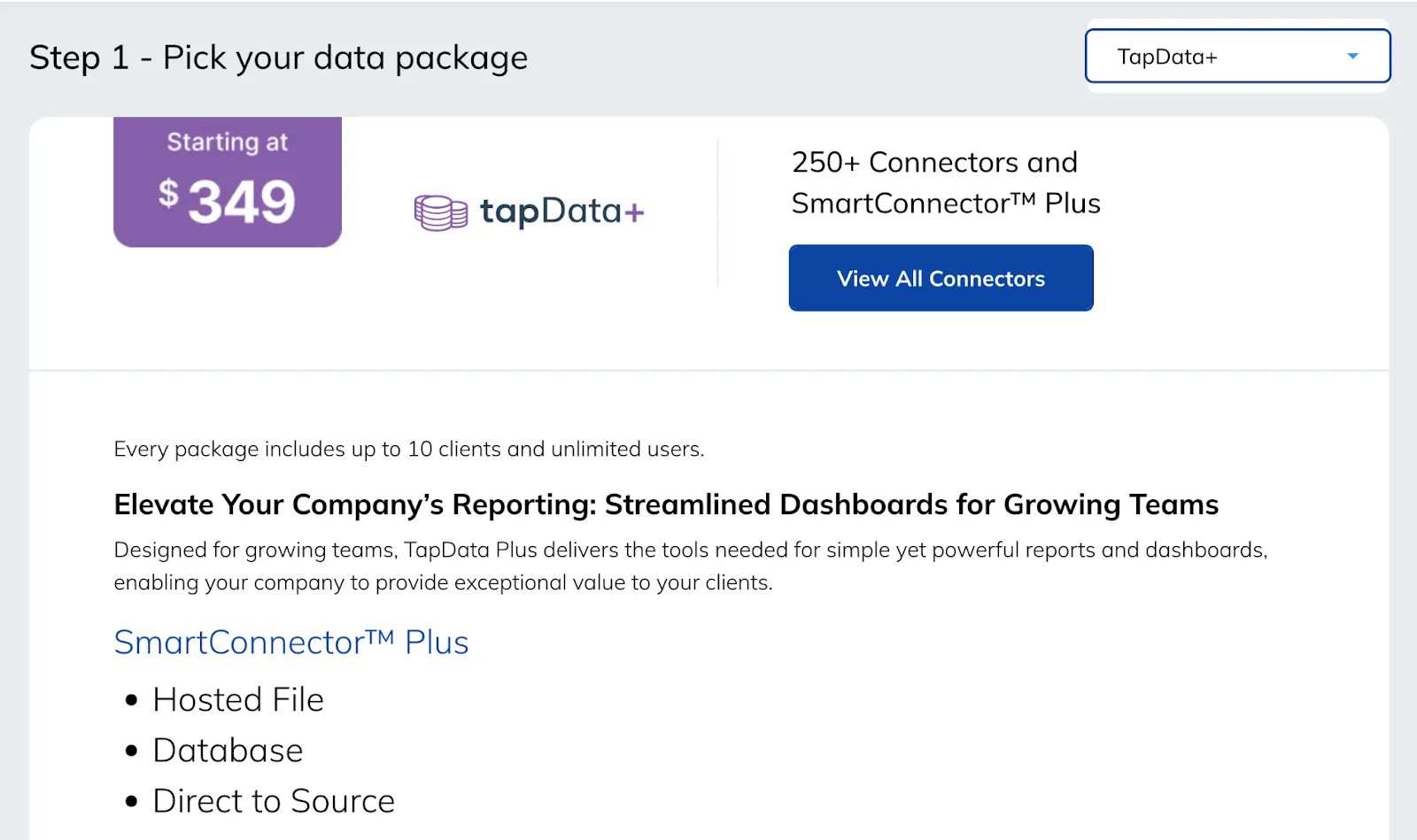This screenshot has width=1417, height=840.
Task: Click the Every package includes note
Action: point(408,450)
